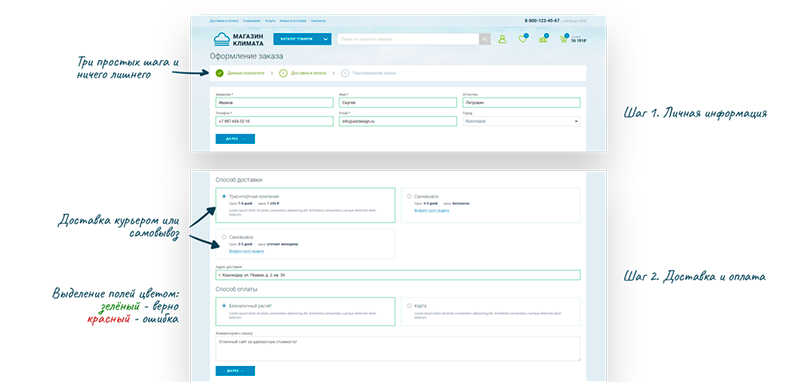Click the name field containing Сергей
The image size is (800, 382).
tap(398, 103)
